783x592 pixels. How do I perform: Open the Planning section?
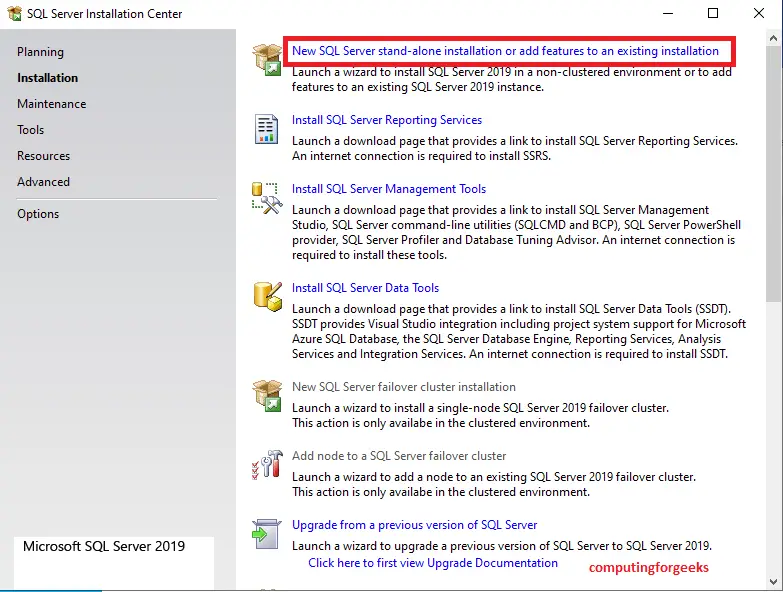(40, 52)
